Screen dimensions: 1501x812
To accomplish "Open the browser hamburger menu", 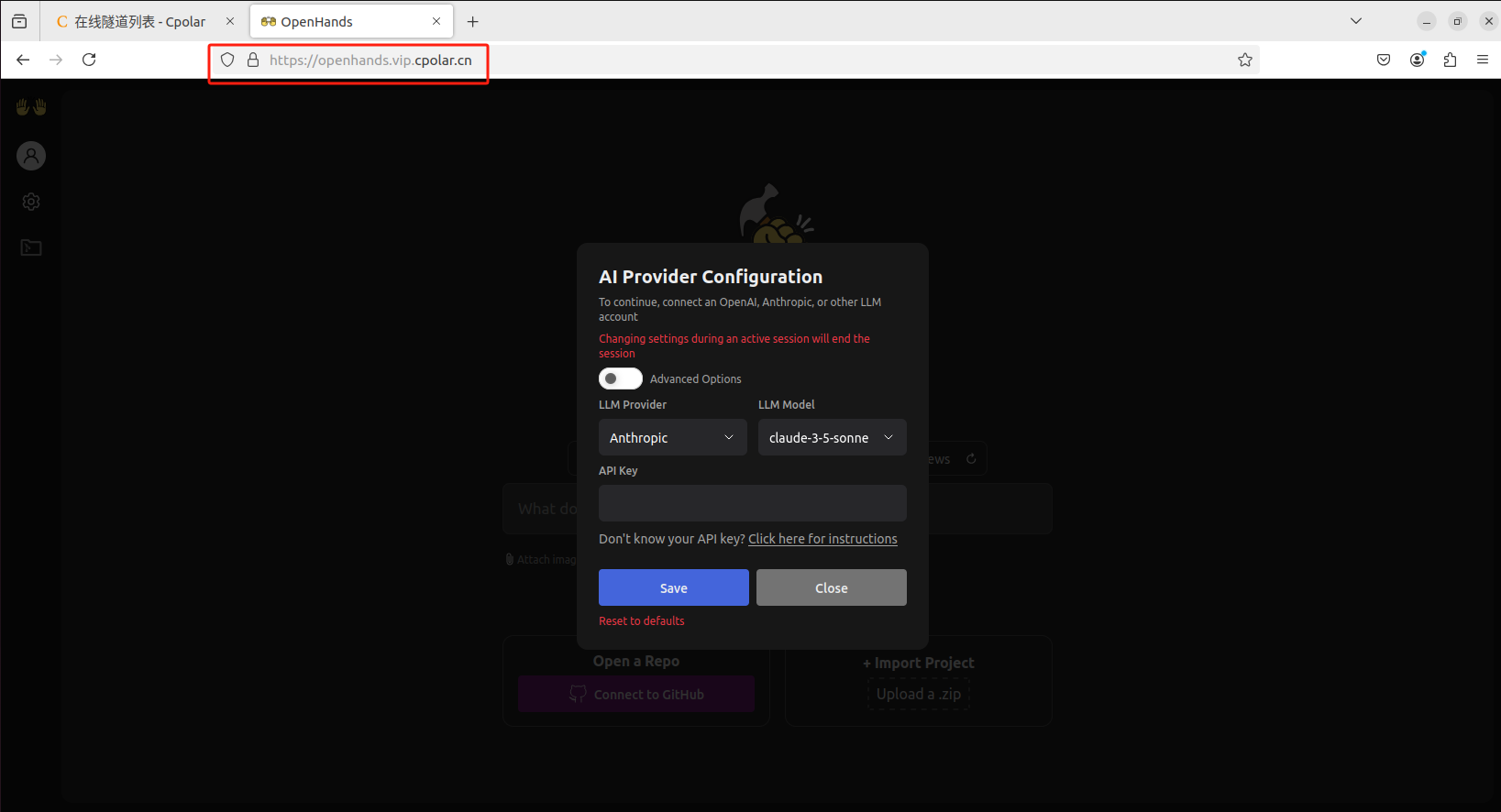I will click(1483, 60).
